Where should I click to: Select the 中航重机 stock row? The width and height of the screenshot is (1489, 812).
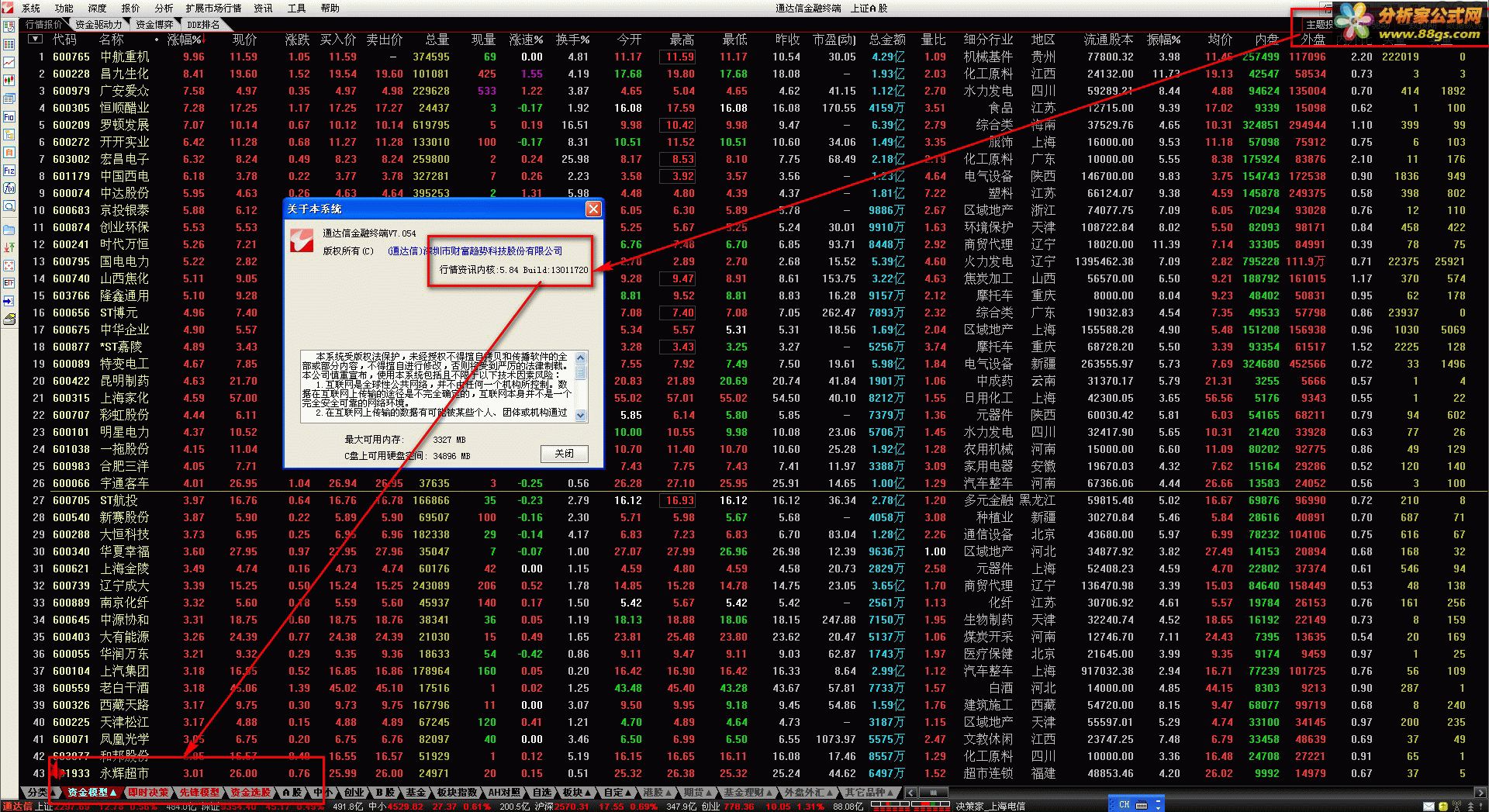pyautogui.click(x=753, y=57)
